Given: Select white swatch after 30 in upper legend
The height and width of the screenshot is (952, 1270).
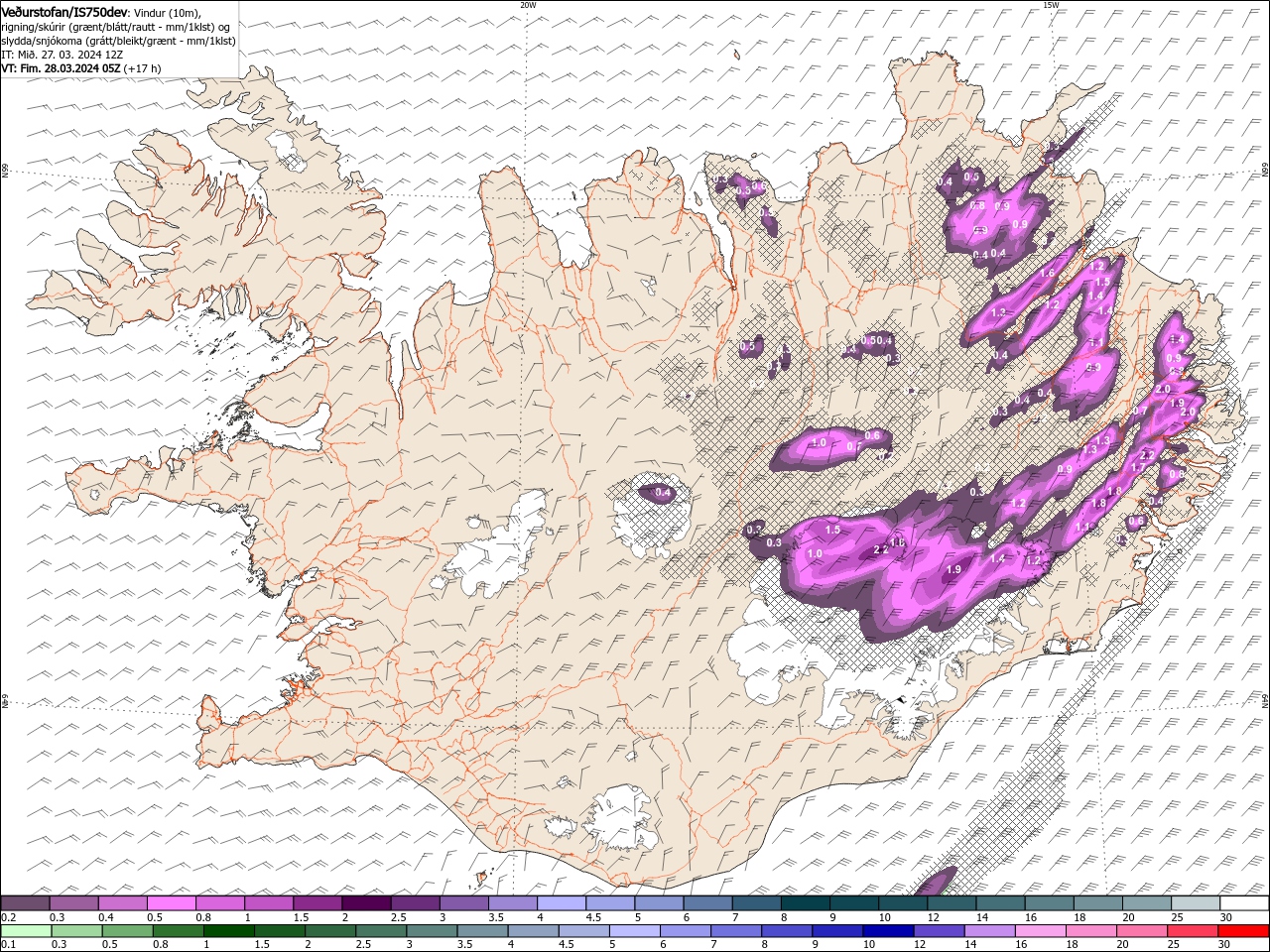Looking at the screenshot, I should click(1244, 903).
